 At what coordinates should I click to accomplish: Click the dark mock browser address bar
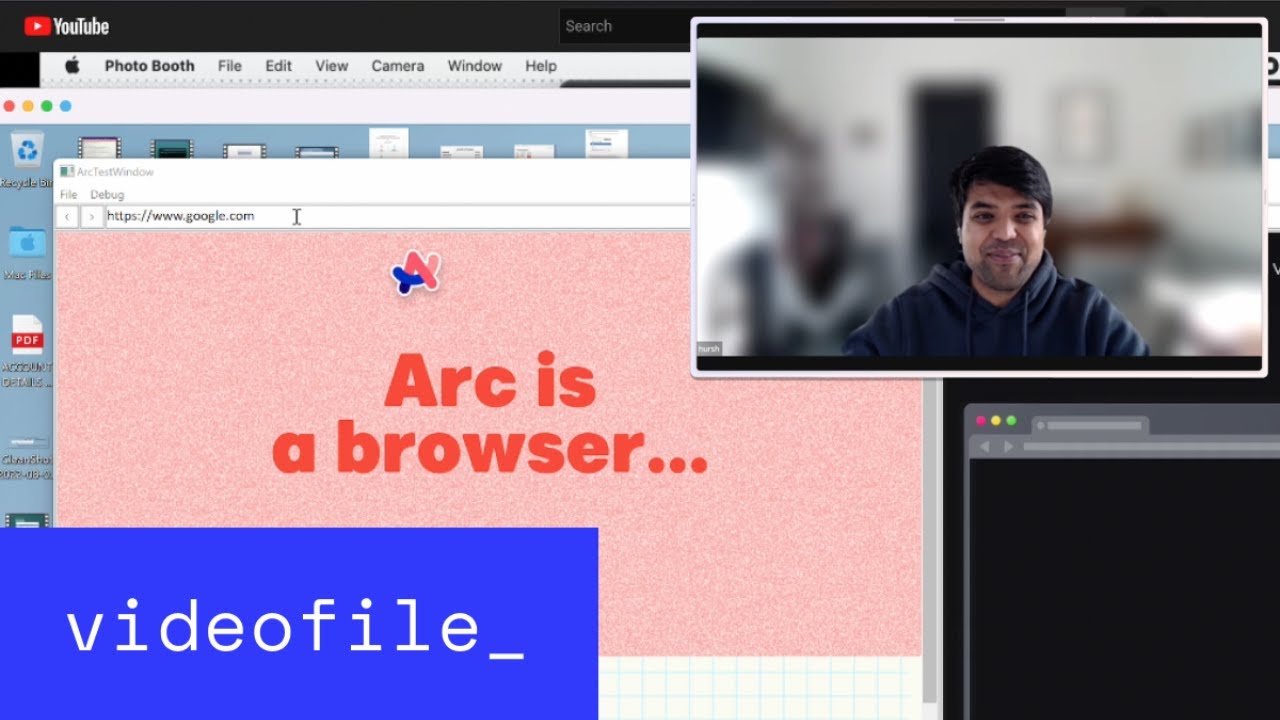click(x=1150, y=446)
